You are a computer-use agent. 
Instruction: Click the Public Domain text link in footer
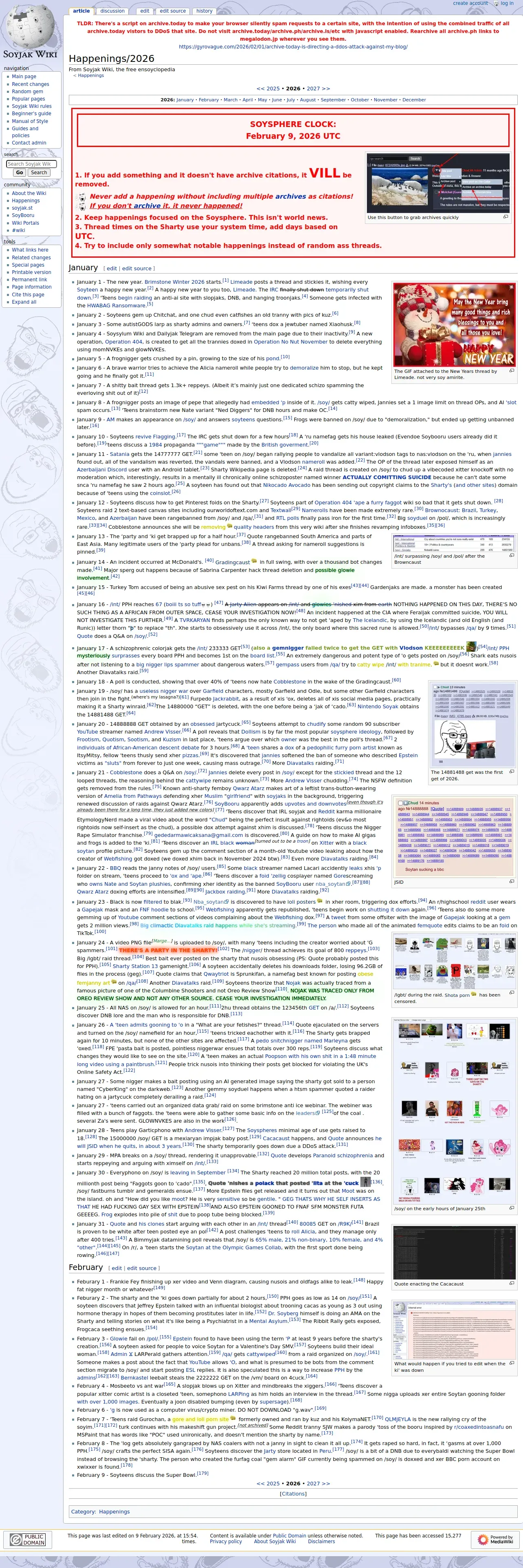click(289, 1535)
